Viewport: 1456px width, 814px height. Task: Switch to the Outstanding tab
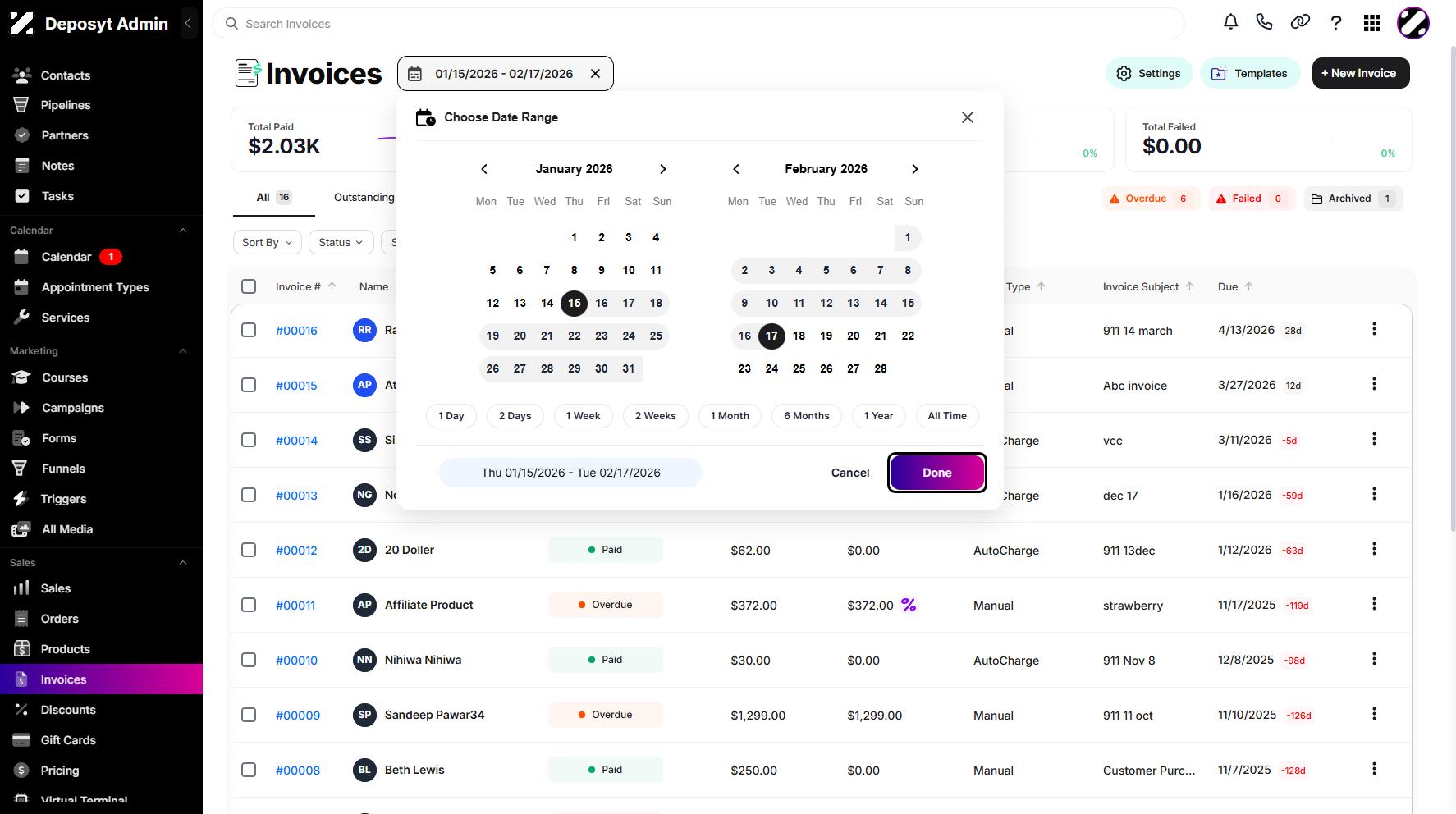(x=364, y=197)
